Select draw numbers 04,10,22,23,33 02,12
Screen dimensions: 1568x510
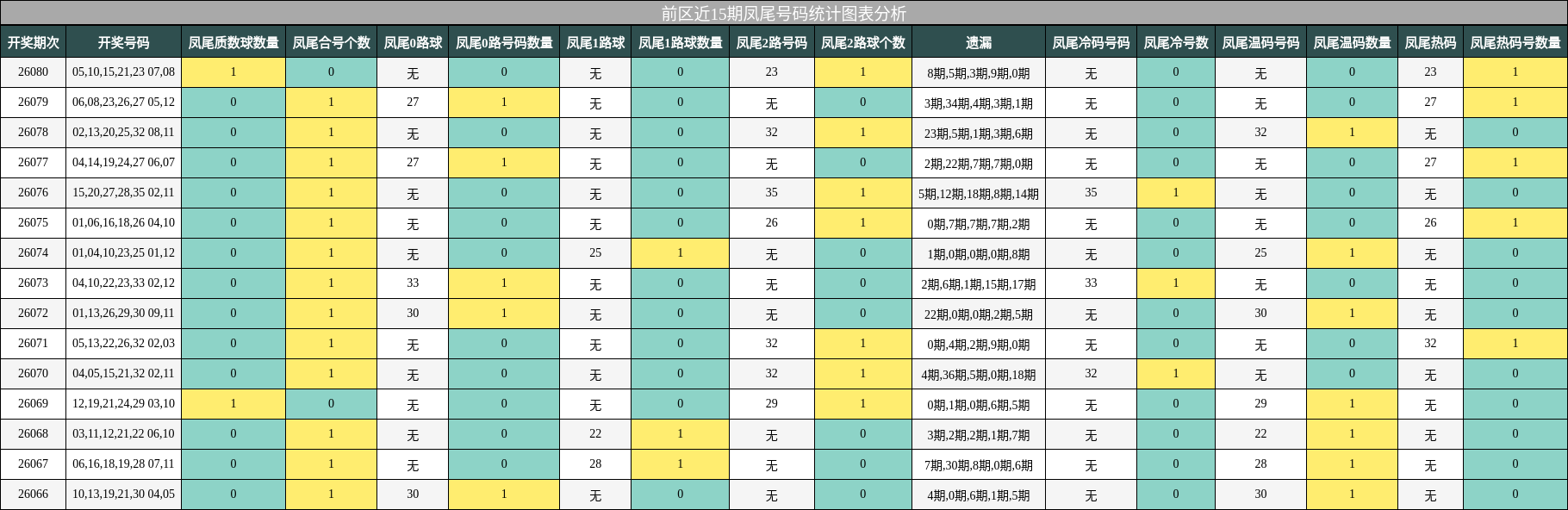coord(123,283)
